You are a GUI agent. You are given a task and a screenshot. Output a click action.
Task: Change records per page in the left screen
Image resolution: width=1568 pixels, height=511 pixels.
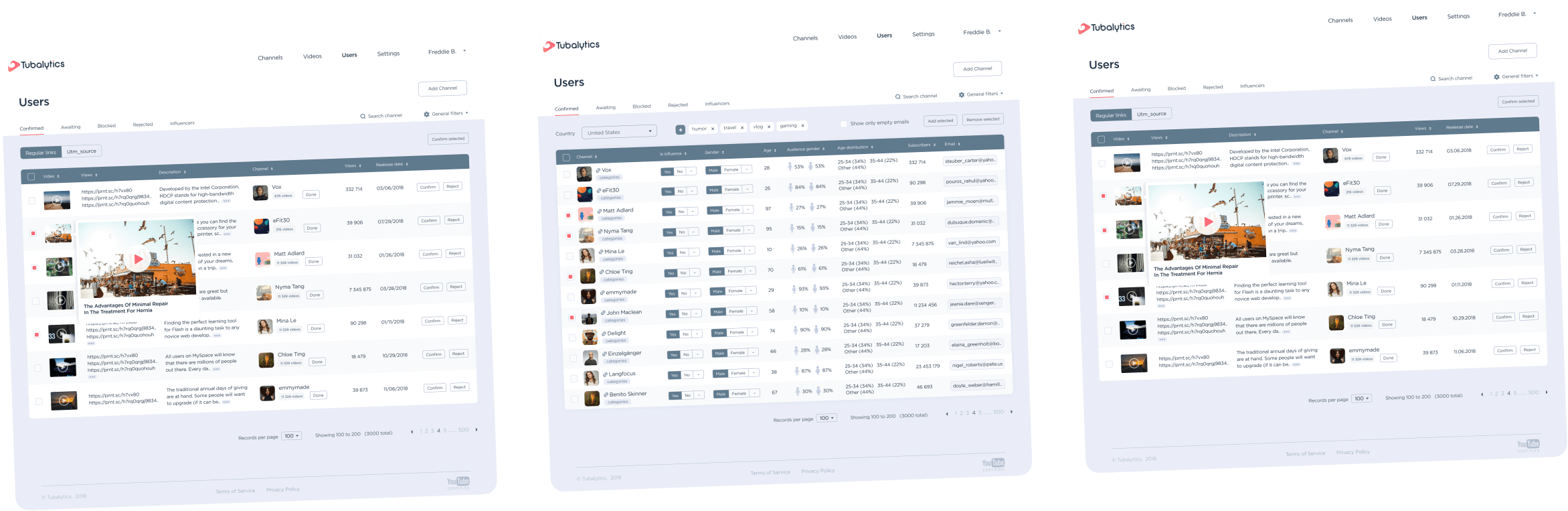point(292,436)
